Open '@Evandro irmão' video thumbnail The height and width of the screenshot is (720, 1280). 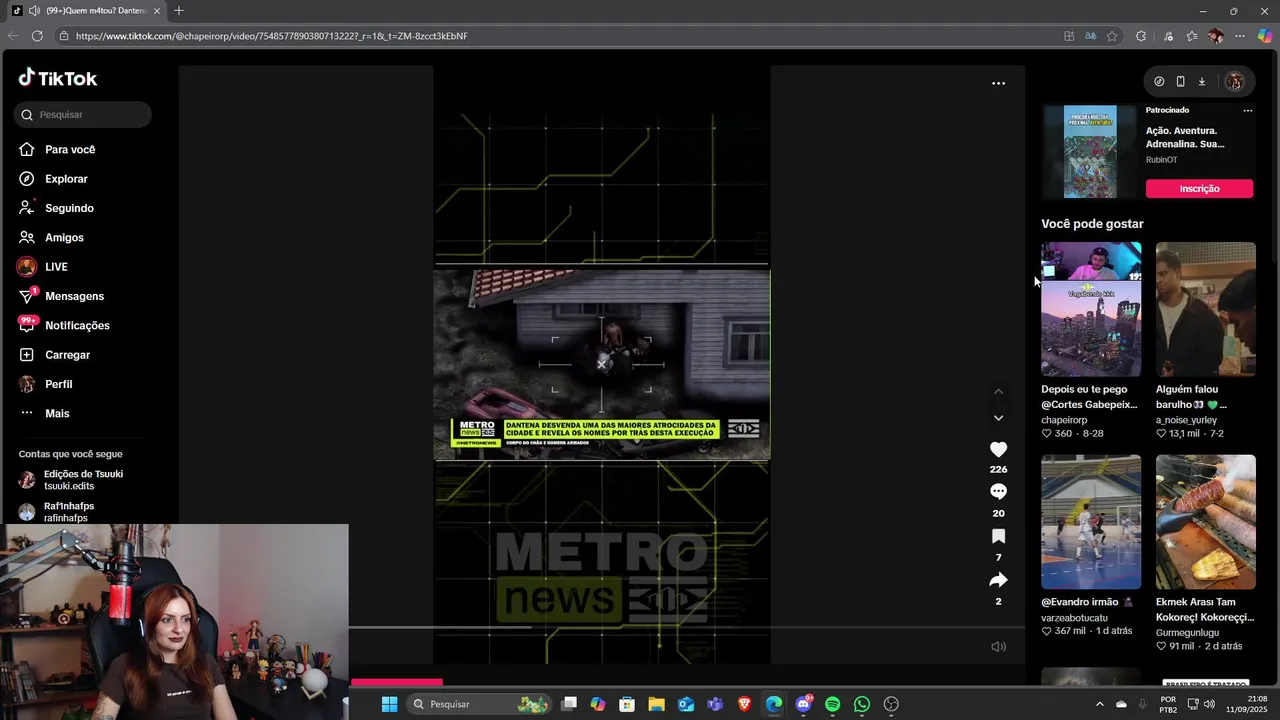click(1091, 522)
